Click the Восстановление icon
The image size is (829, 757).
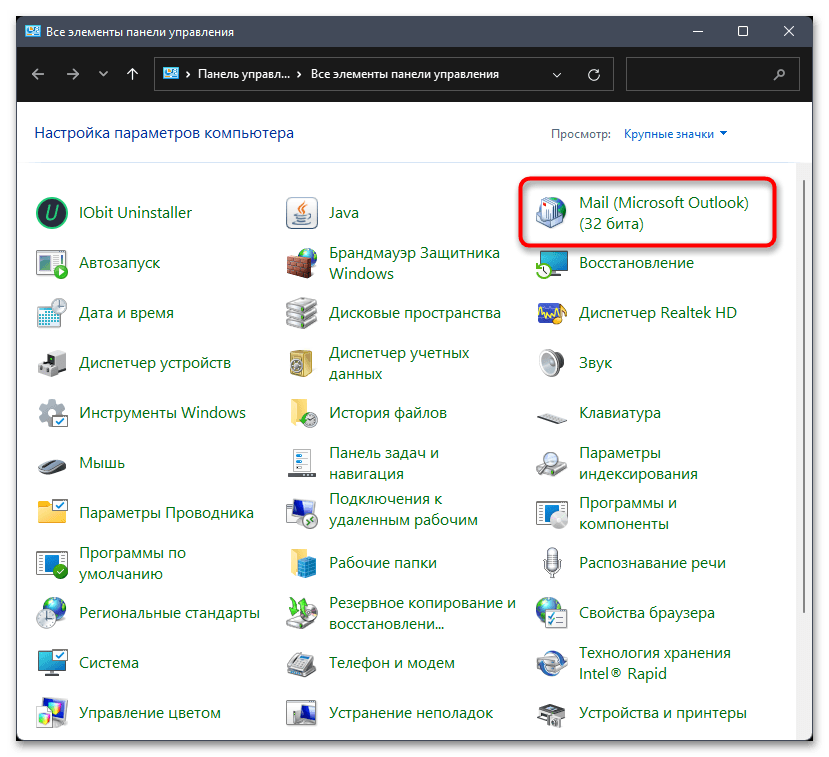[551, 264]
